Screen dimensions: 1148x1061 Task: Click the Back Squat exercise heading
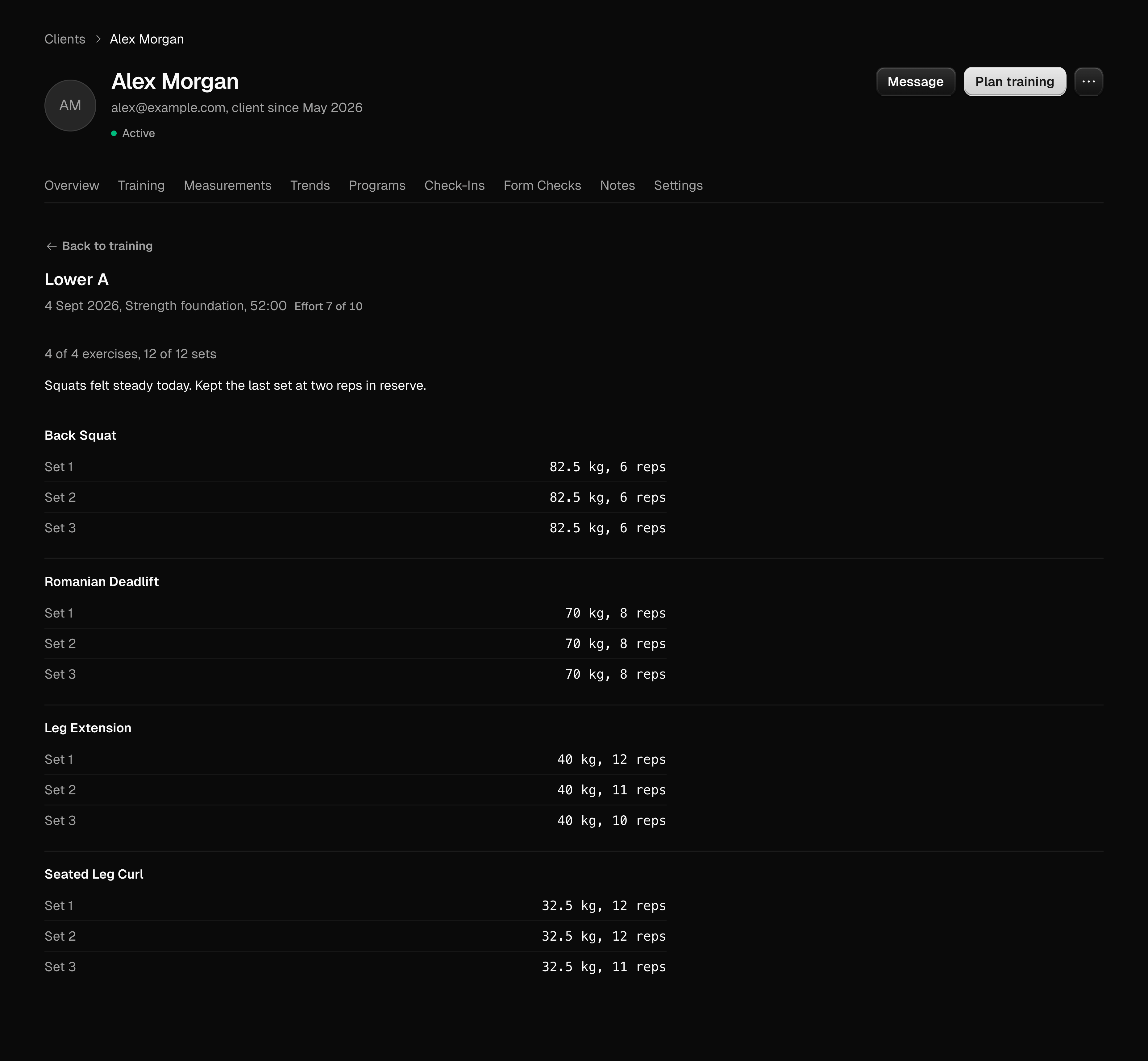click(x=80, y=436)
